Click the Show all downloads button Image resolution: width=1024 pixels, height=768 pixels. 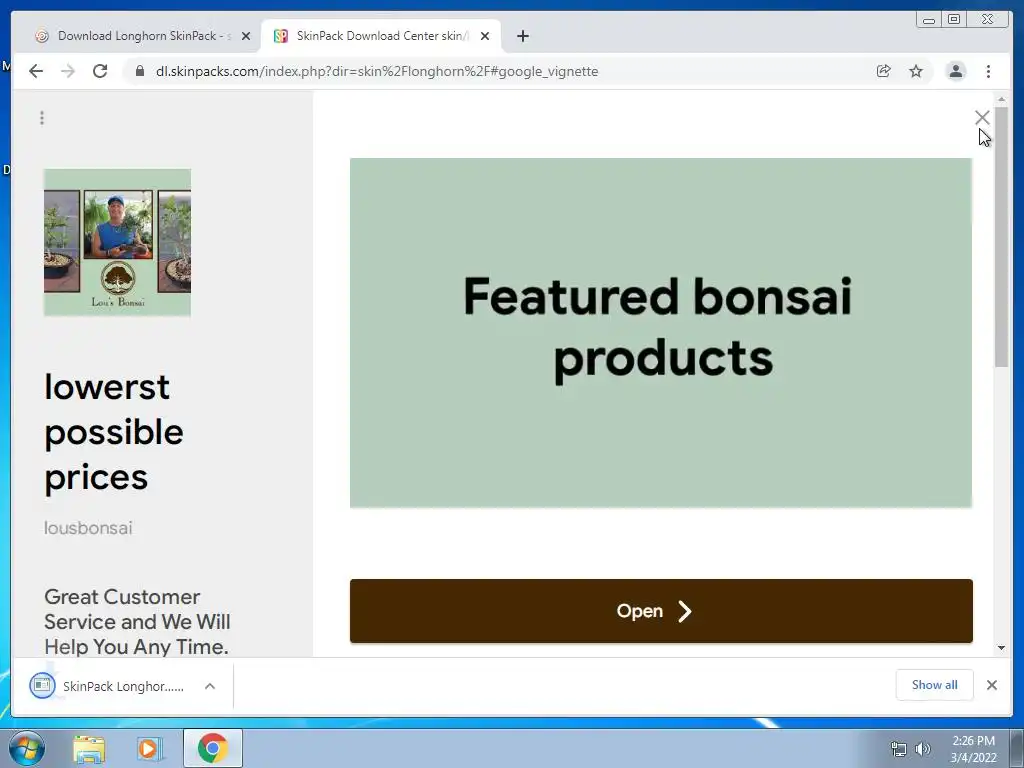[935, 684]
